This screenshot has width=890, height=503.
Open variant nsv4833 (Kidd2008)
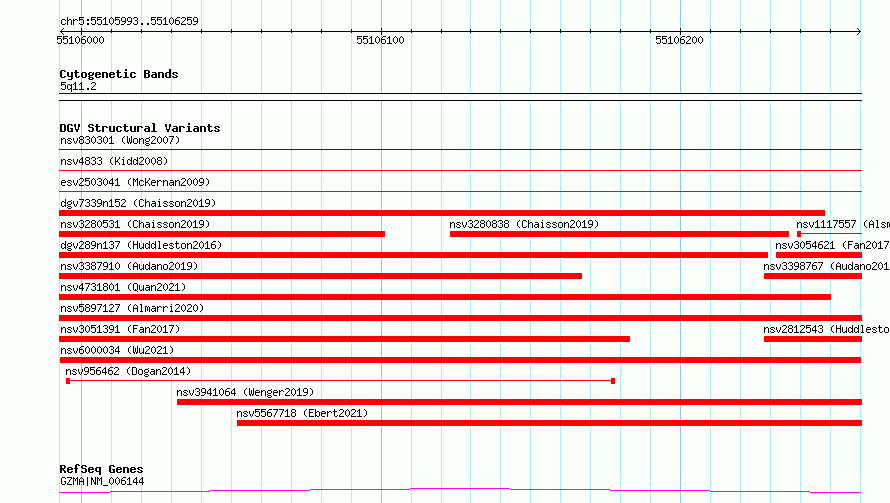pyautogui.click(x=114, y=161)
